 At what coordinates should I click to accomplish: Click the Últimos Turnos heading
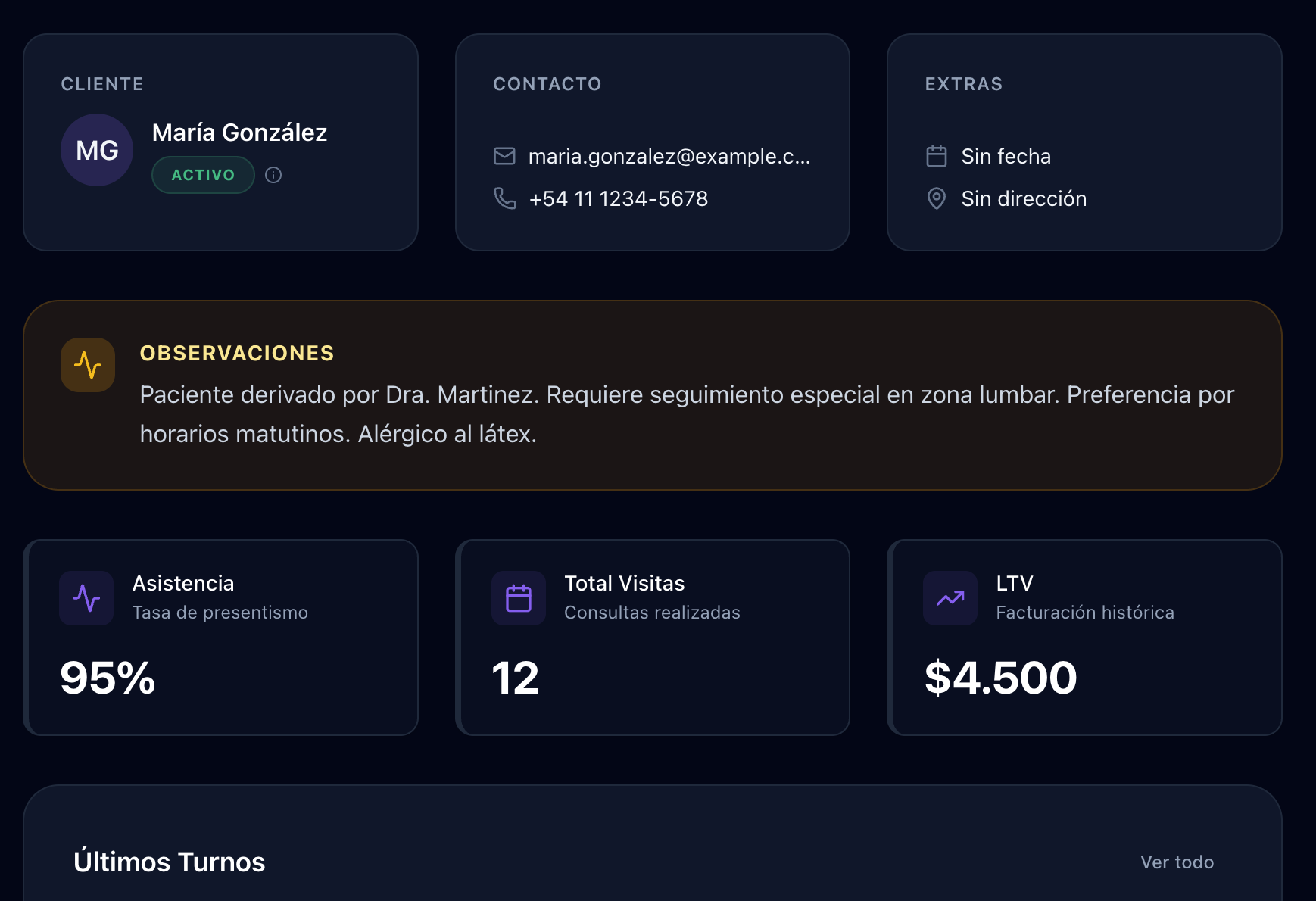(x=170, y=862)
